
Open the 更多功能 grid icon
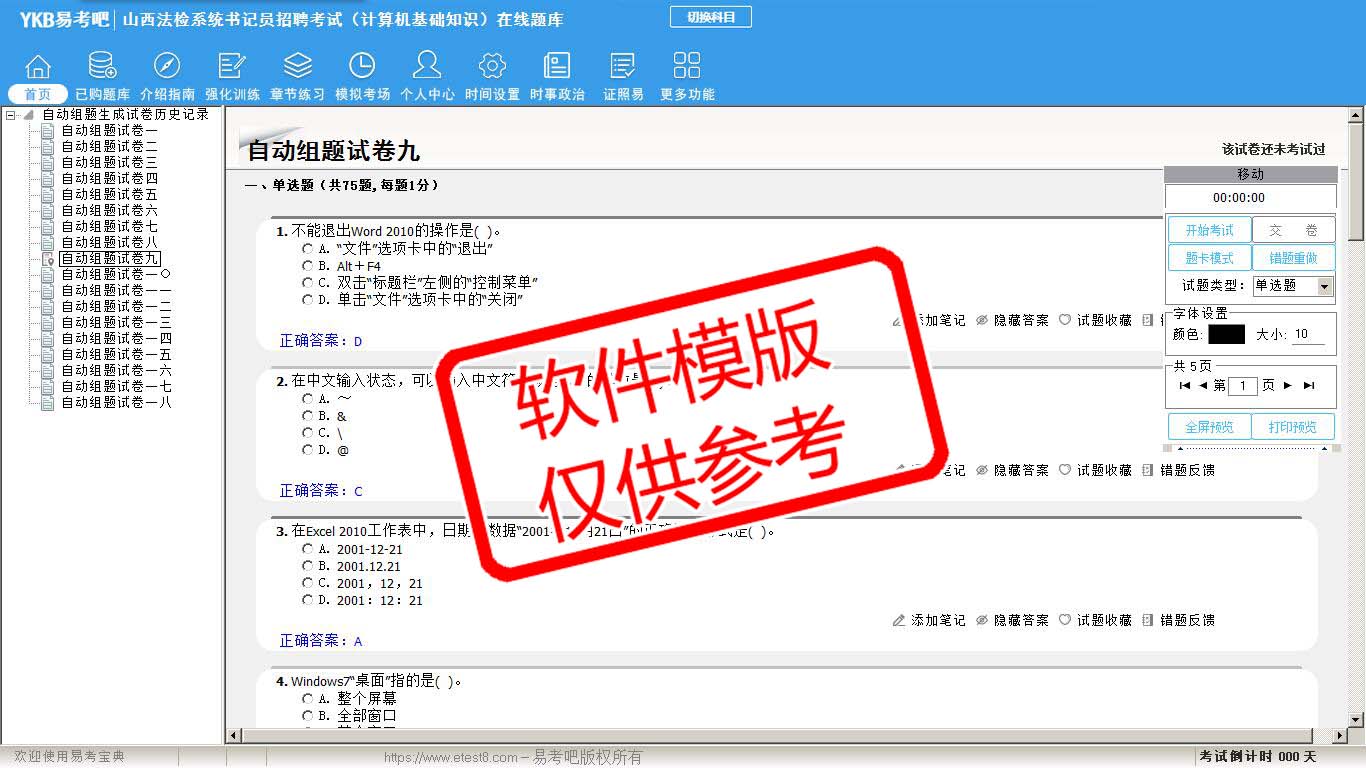(687, 66)
